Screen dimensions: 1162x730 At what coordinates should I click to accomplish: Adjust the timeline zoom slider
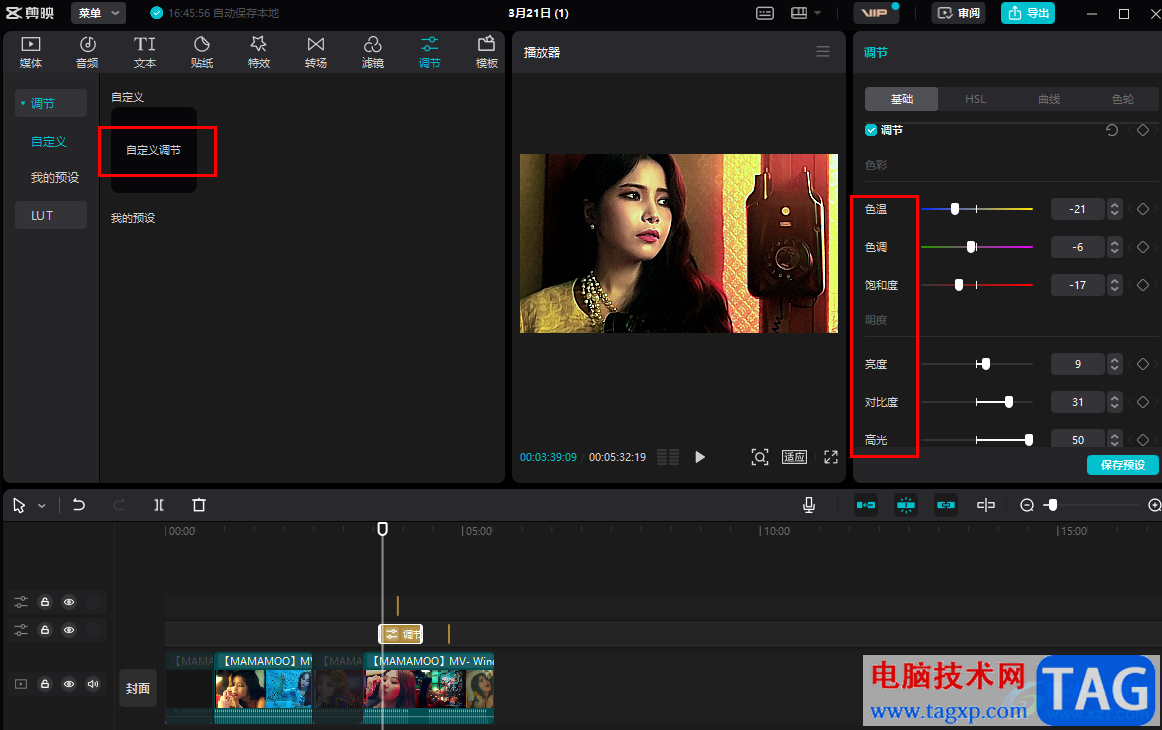1093,505
